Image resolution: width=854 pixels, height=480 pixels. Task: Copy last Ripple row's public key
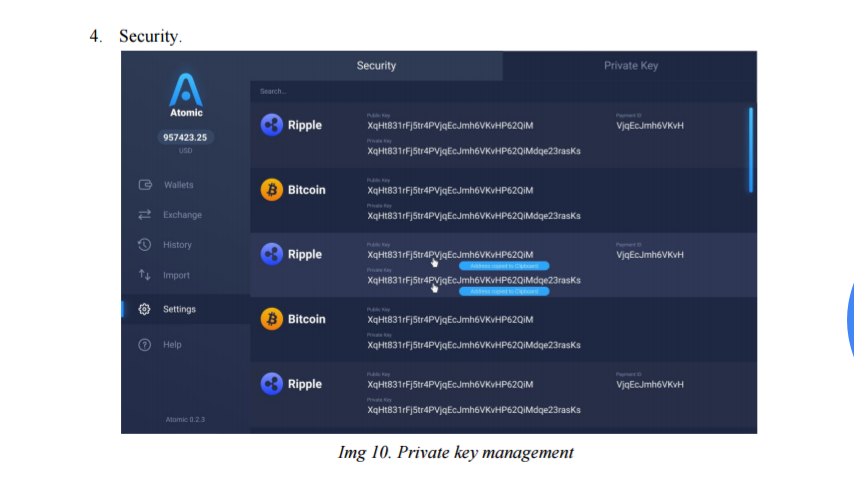[x=450, y=384]
